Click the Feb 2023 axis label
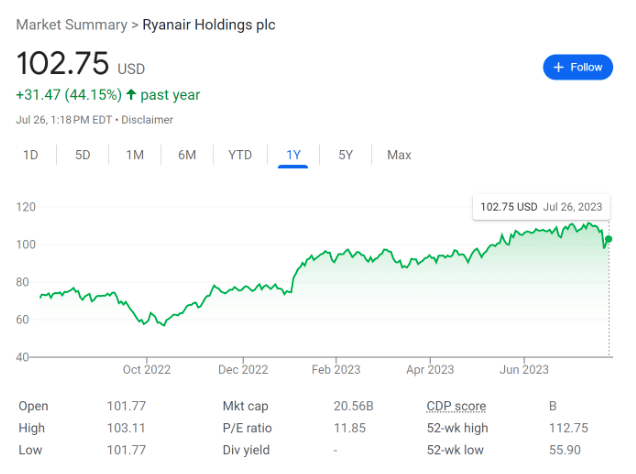636x474 pixels. click(x=336, y=369)
